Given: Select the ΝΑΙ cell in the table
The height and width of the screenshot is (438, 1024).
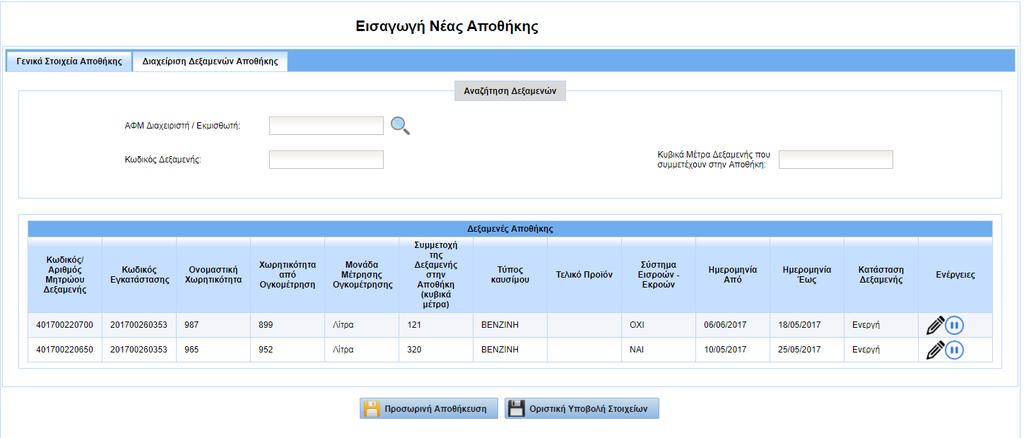Looking at the screenshot, I should pyautogui.click(x=658, y=350).
